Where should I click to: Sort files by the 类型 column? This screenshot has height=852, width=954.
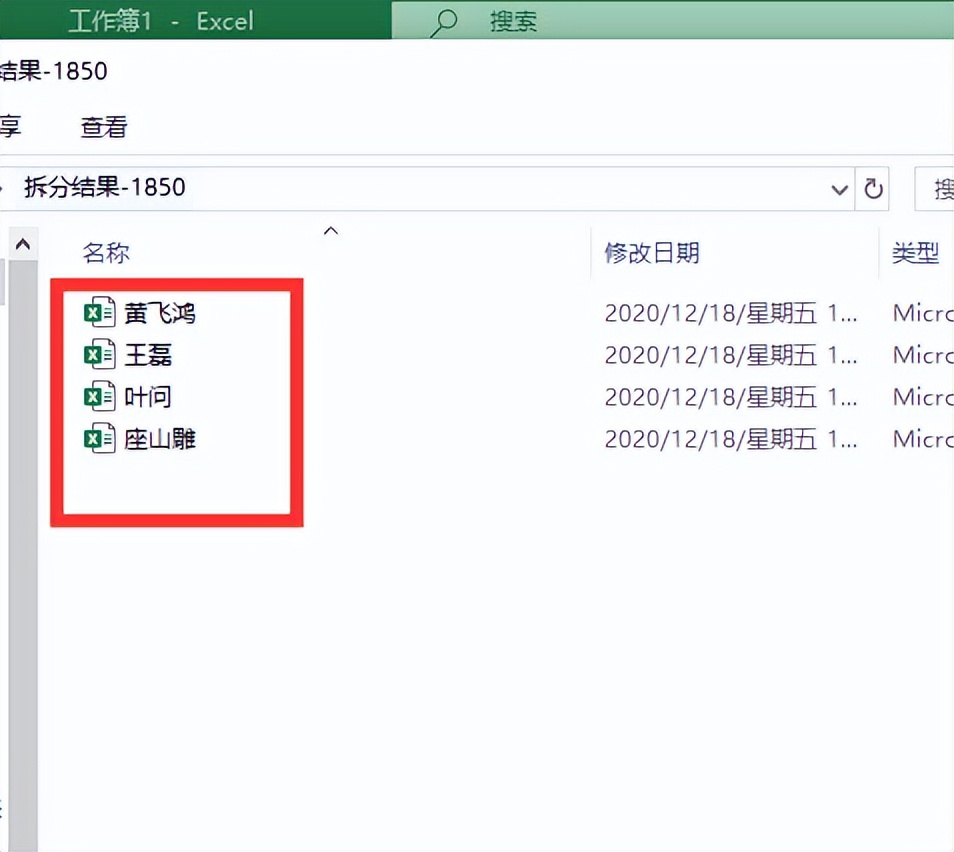point(914,252)
